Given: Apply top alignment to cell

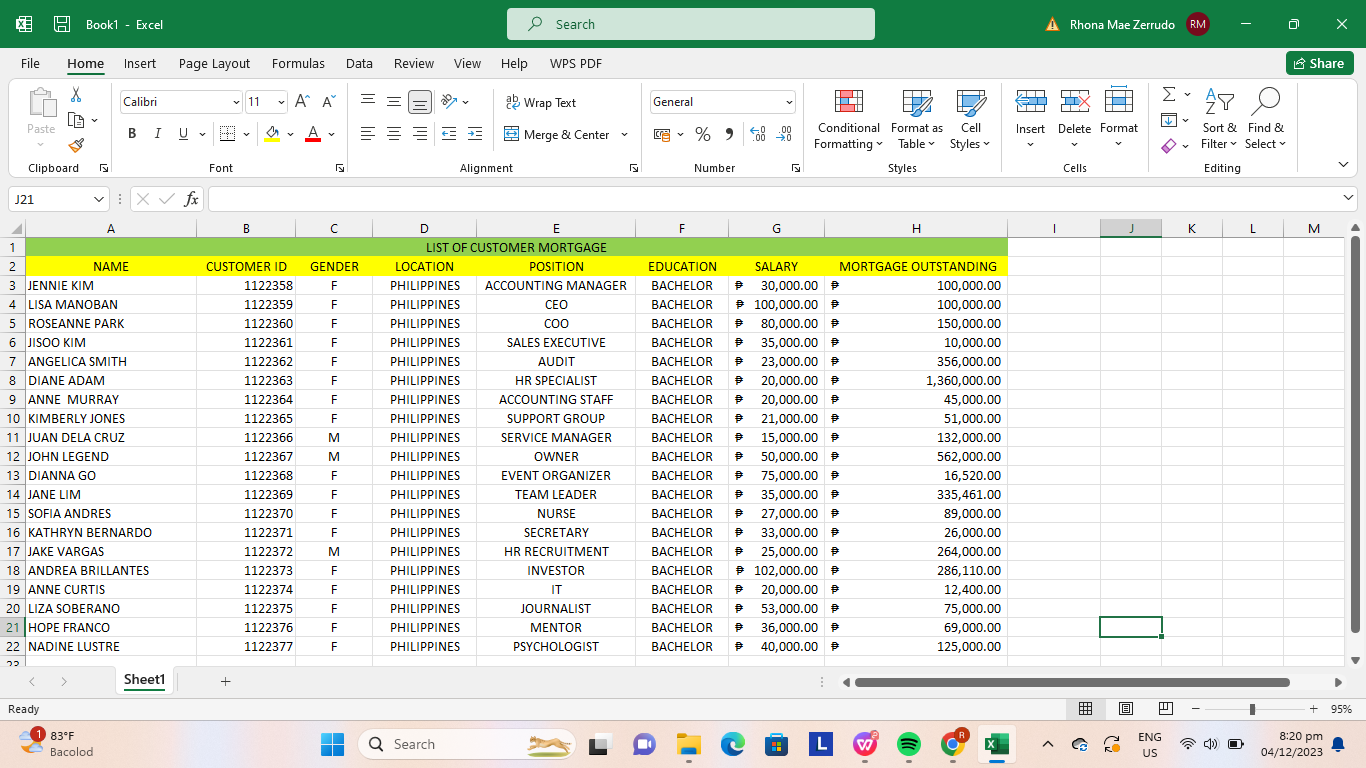Looking at the screenshot, I should coord(368,101).
